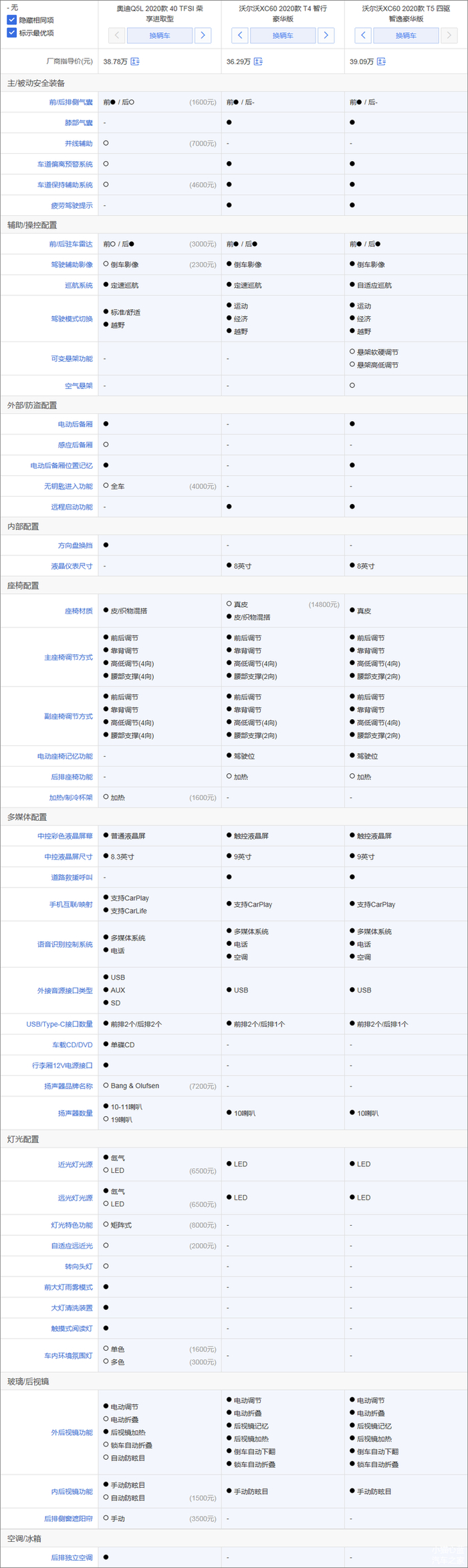Click the 方向盘换挡 row label
This screenshot has width=468, height=1568.
(x=76, y=545)
